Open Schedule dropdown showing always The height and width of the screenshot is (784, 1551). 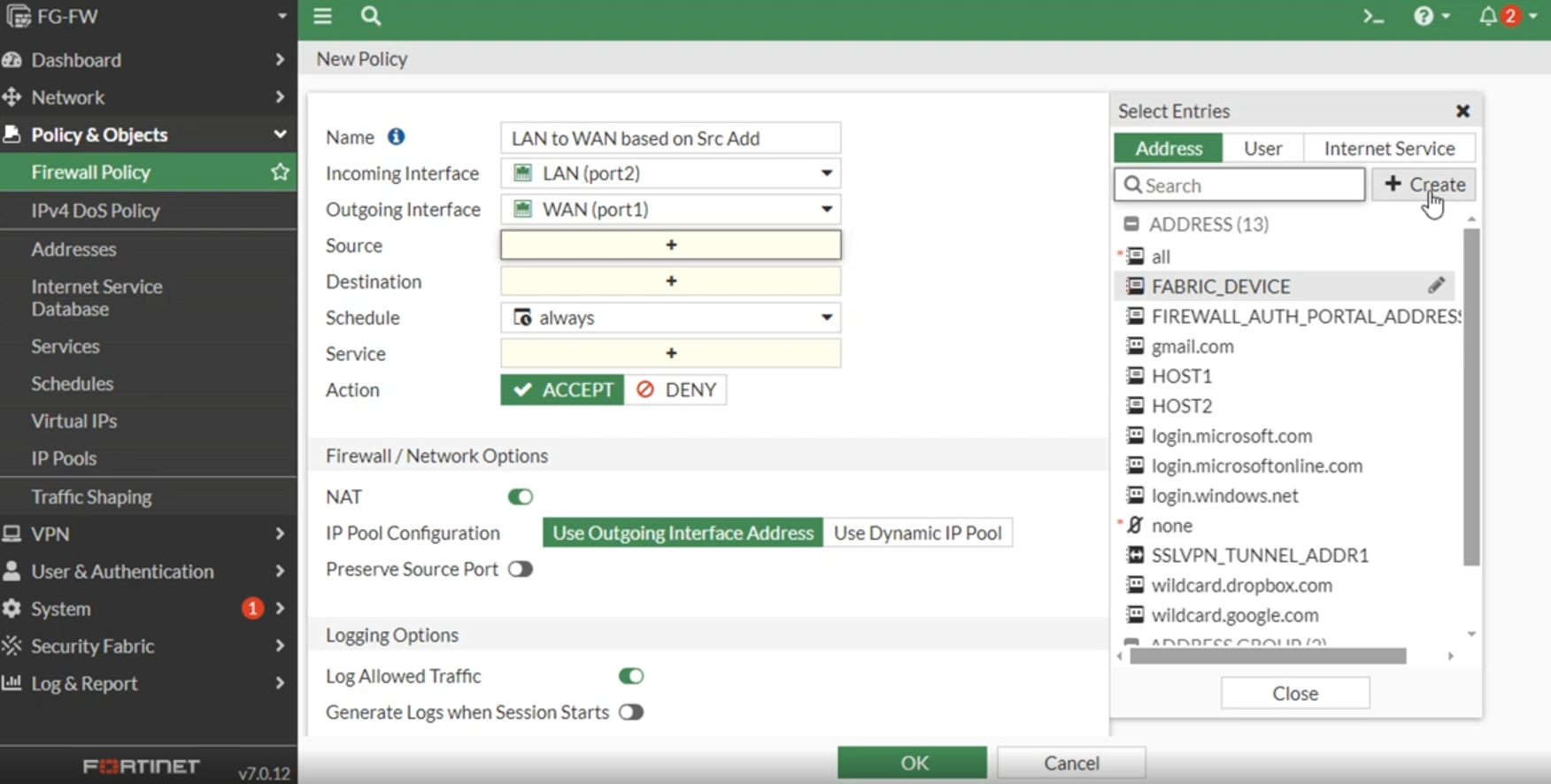[x=670, y=318]
